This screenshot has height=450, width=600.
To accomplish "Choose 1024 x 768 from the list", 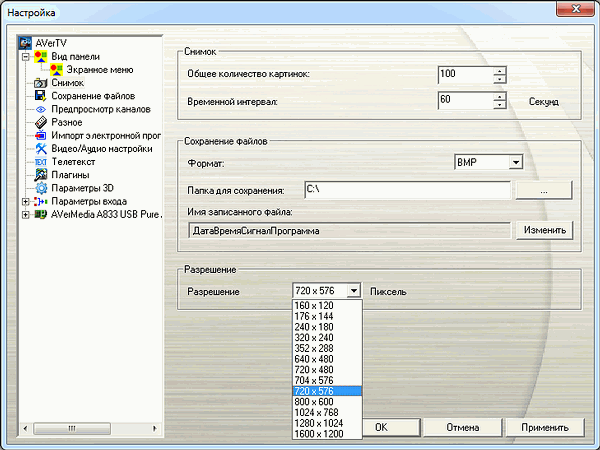I will [327, 412].
